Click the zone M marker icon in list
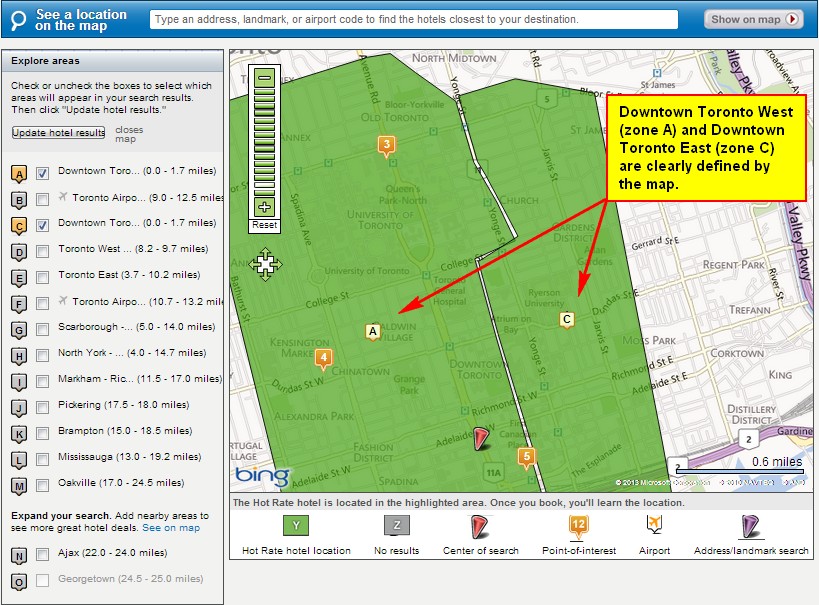 [19, 486]
